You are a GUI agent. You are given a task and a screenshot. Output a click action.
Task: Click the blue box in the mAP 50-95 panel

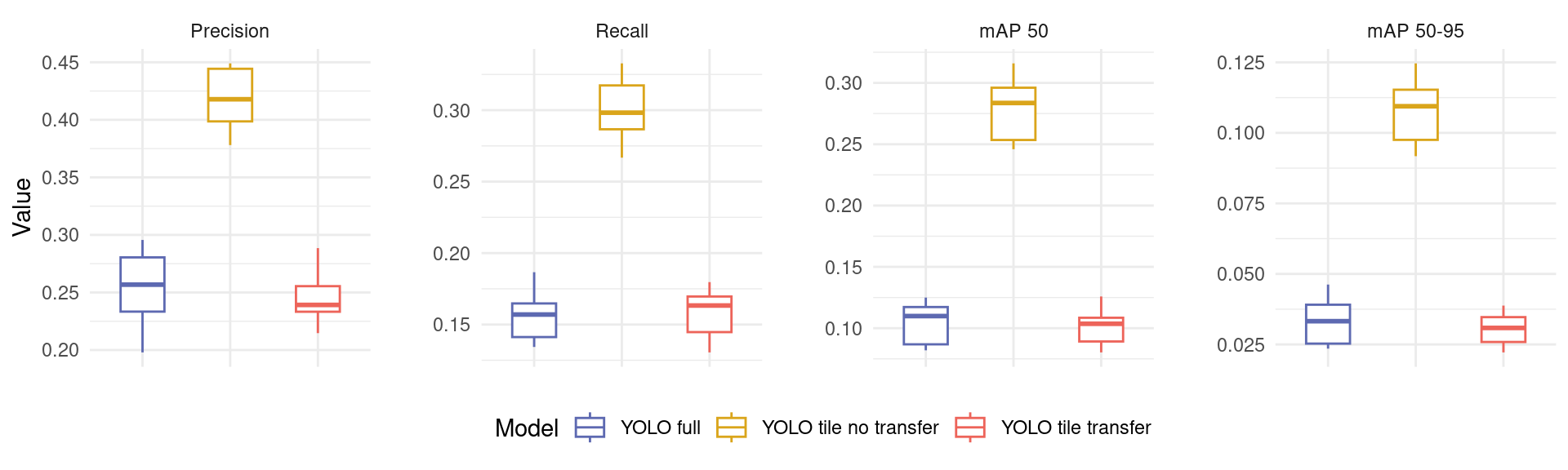(x=1328, y=324)
